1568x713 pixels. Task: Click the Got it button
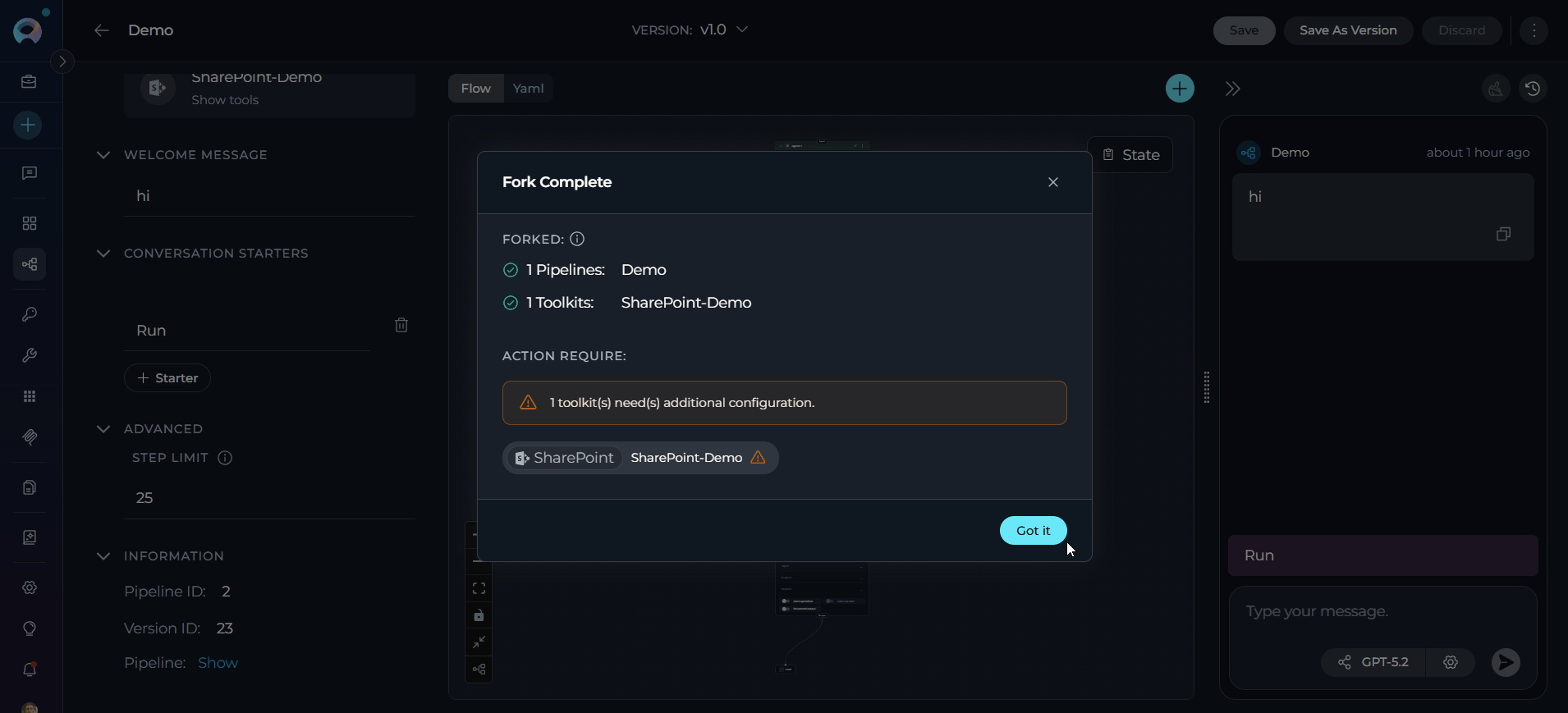coord(1033,531)
